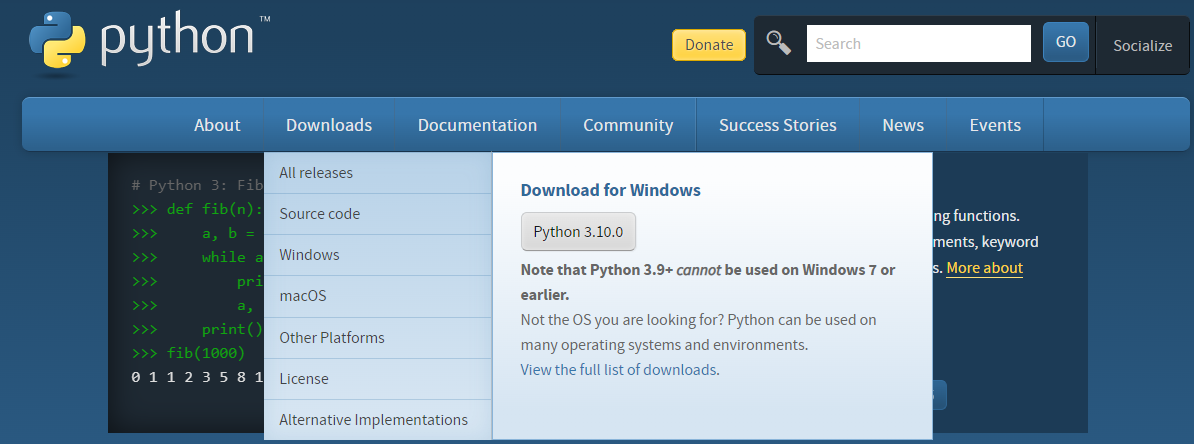Screen dimensions: 1194x444
Task: Open Alternative Implementations entry
Action: point(378,420)
